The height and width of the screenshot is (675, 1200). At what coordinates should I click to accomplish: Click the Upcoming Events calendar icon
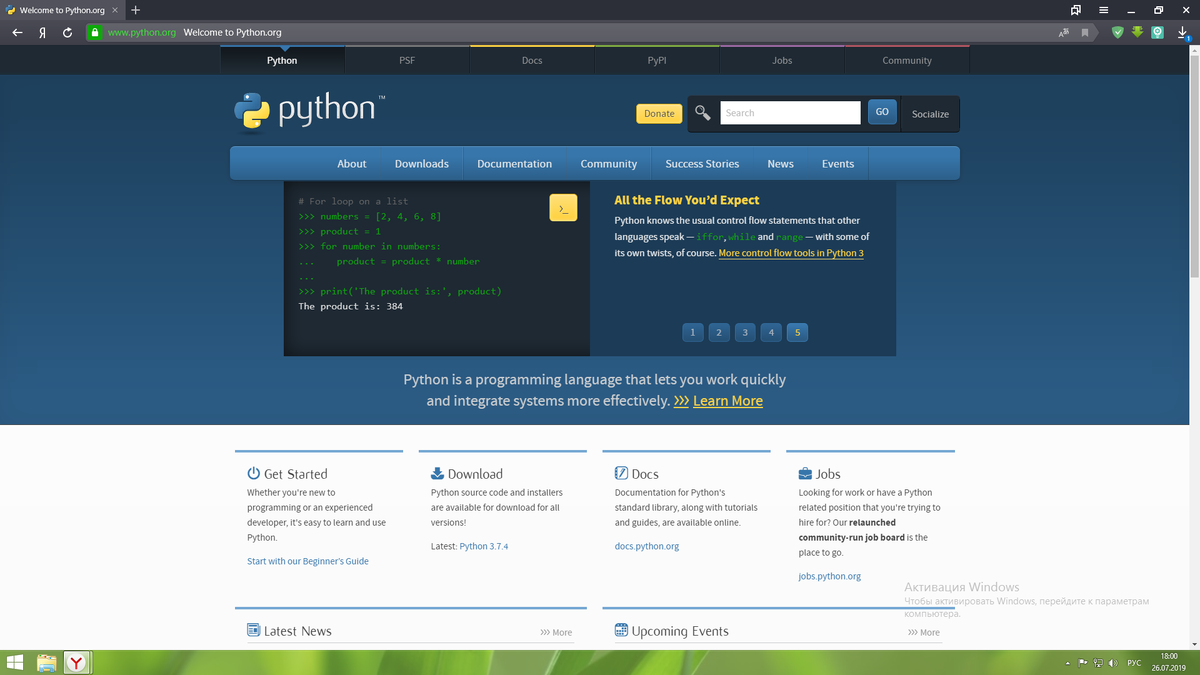[623, 630]
